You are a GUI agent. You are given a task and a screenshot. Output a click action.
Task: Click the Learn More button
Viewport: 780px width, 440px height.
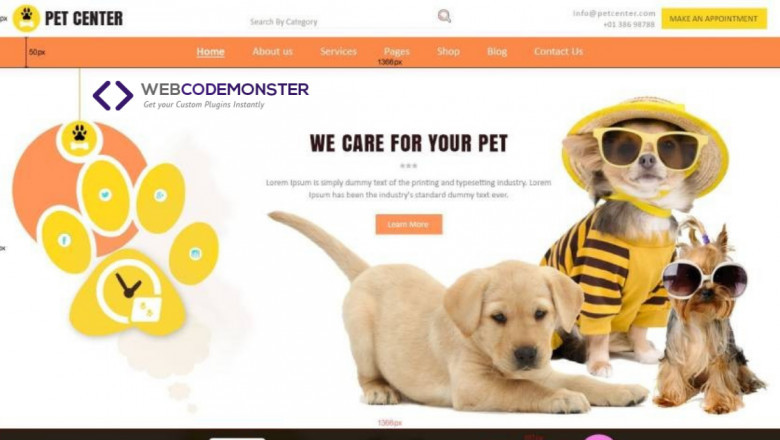pyautogui.click(x=408, y=224)
